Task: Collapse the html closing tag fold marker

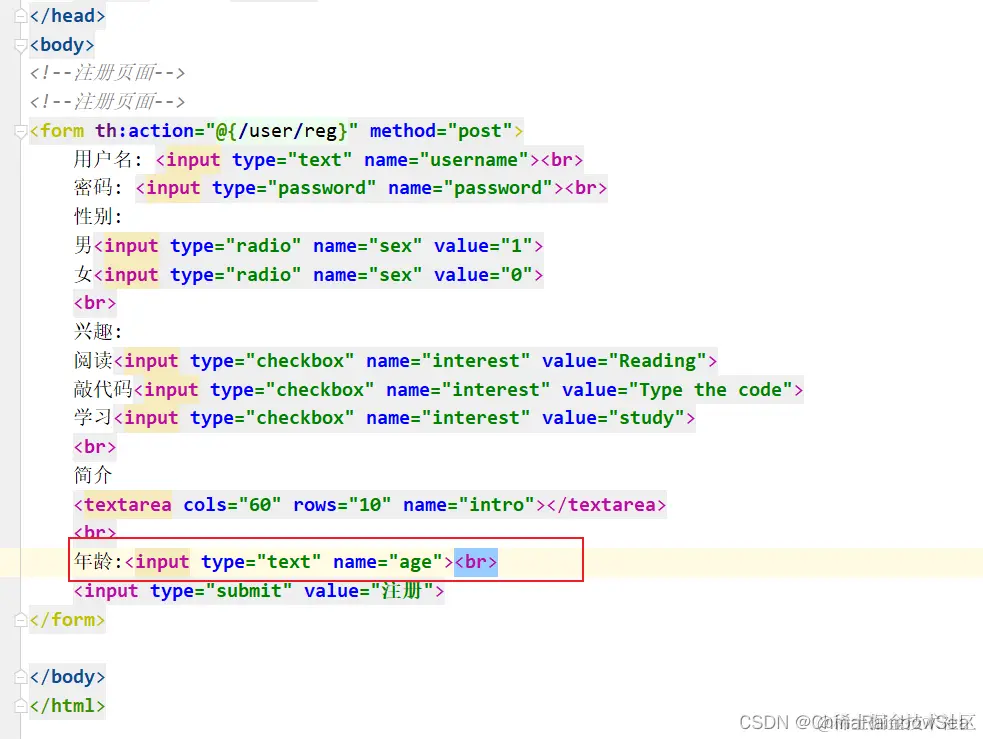Action: pos(21,706)
